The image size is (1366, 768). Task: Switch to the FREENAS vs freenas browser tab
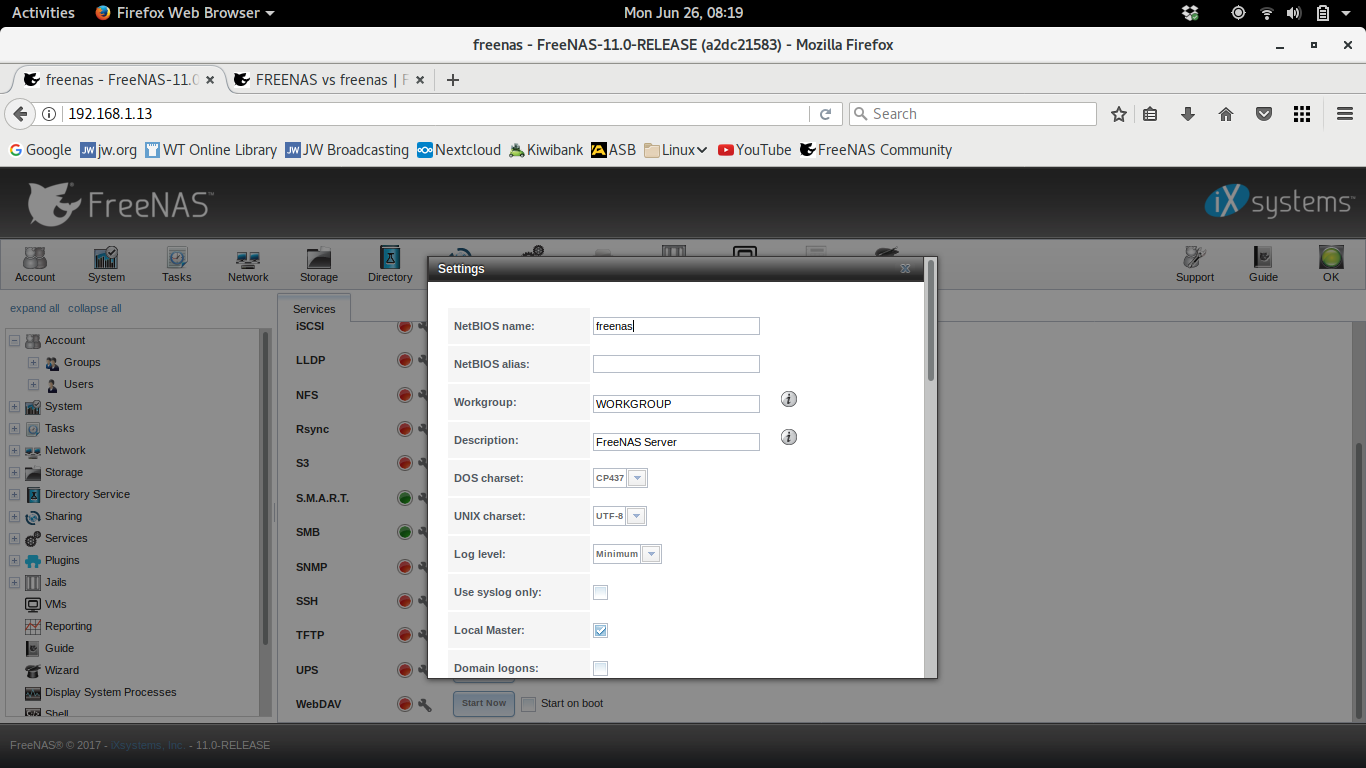329,80
